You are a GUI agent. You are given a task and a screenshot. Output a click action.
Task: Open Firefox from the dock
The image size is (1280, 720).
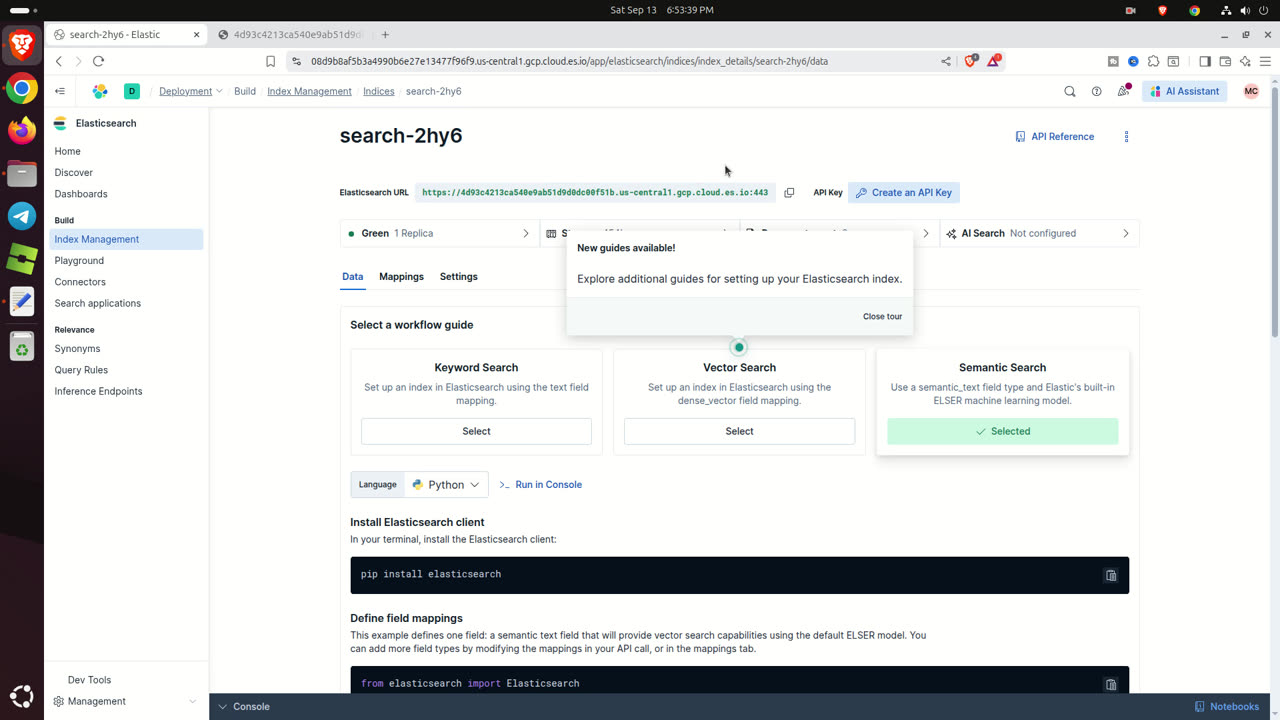pos(22,129)
